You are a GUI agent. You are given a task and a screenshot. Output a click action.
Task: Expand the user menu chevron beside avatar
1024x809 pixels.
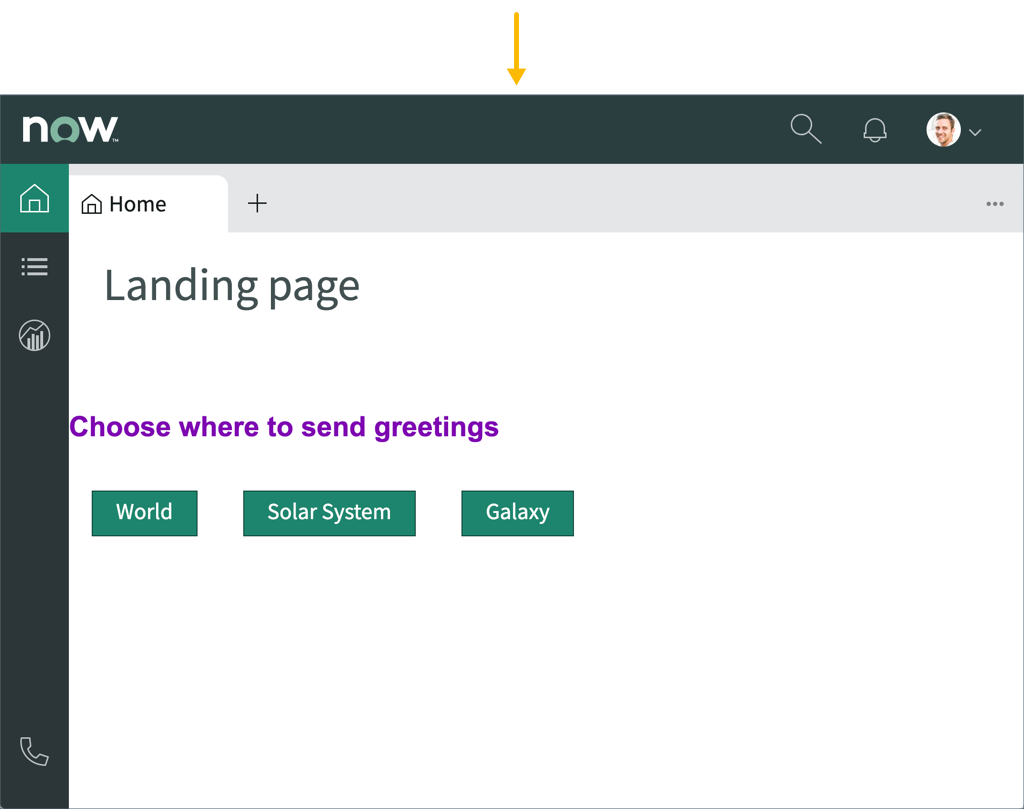(x=976, y=132)
